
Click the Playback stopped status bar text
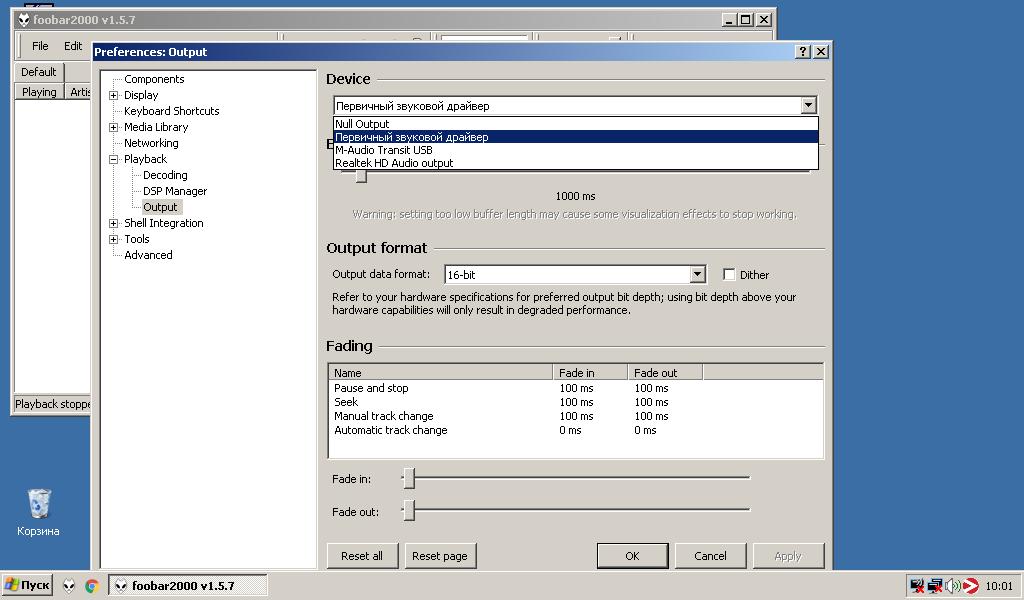[x=52, y=404]
